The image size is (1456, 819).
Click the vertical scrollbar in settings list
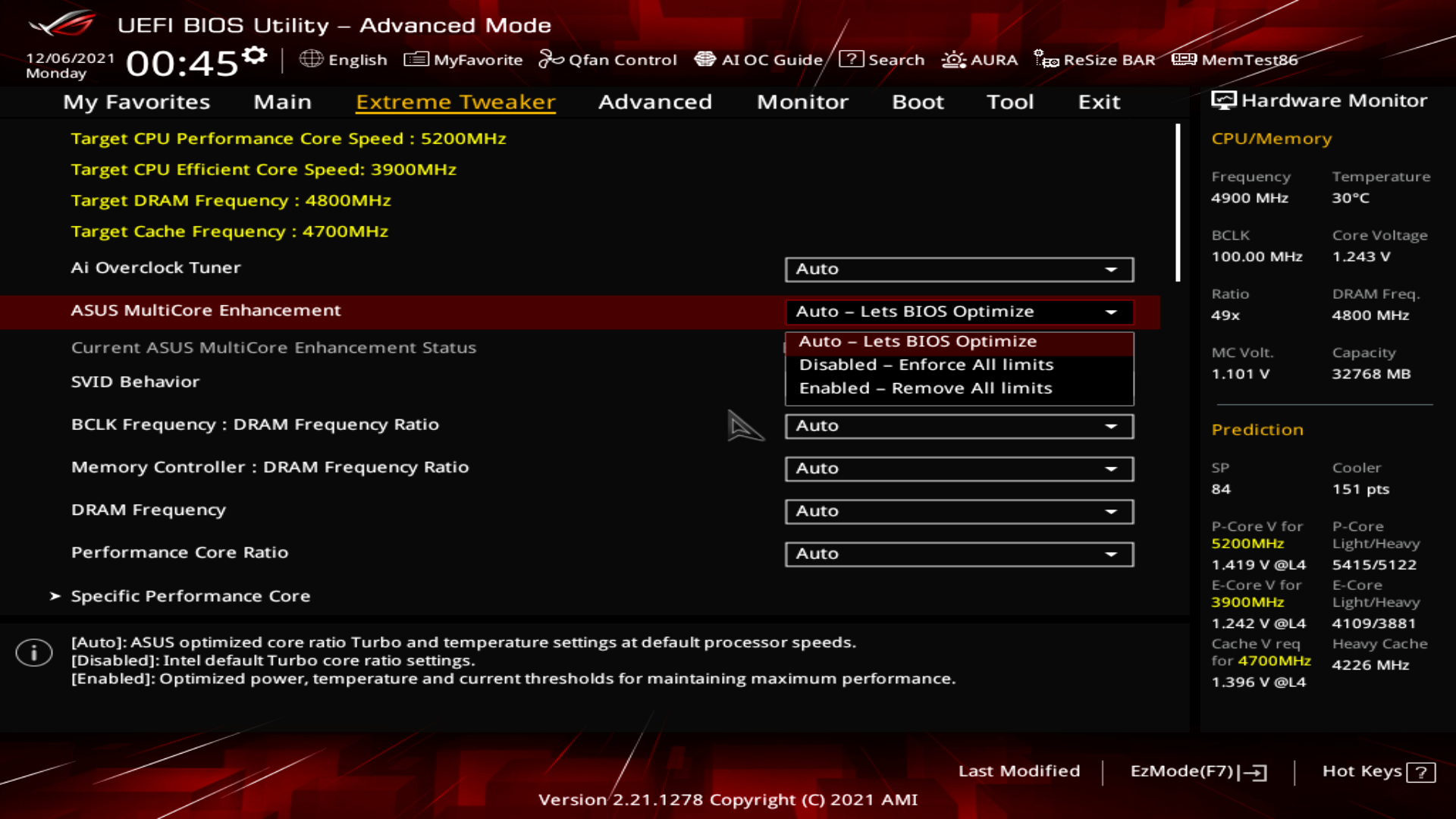pos(1178,203)
